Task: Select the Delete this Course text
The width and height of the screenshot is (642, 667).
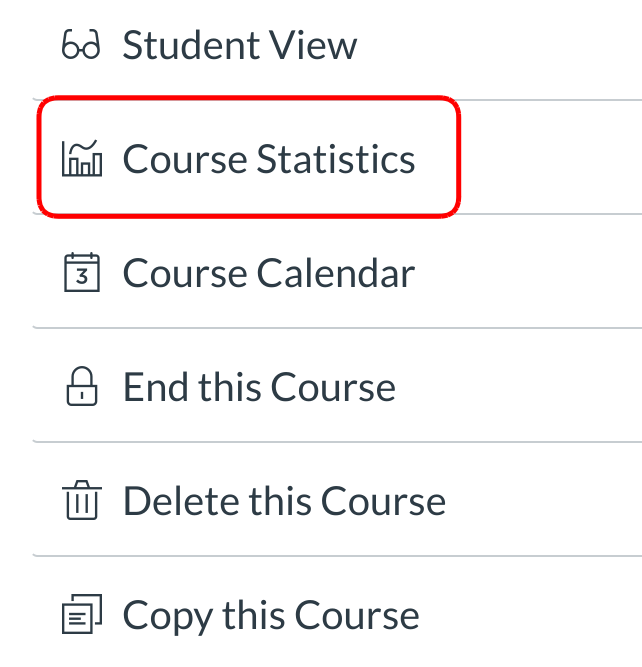Action: [x=284, y=501]
